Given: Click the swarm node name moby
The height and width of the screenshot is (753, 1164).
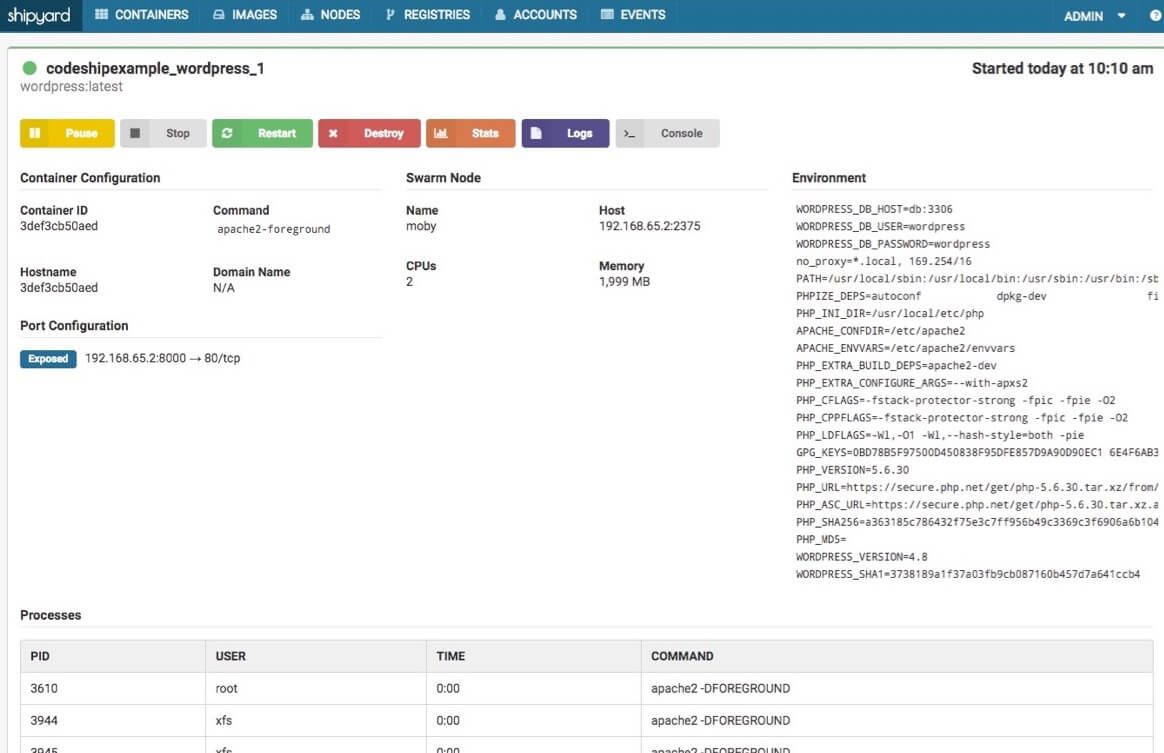Looking at the screenshot, I should tap(421, 226).
